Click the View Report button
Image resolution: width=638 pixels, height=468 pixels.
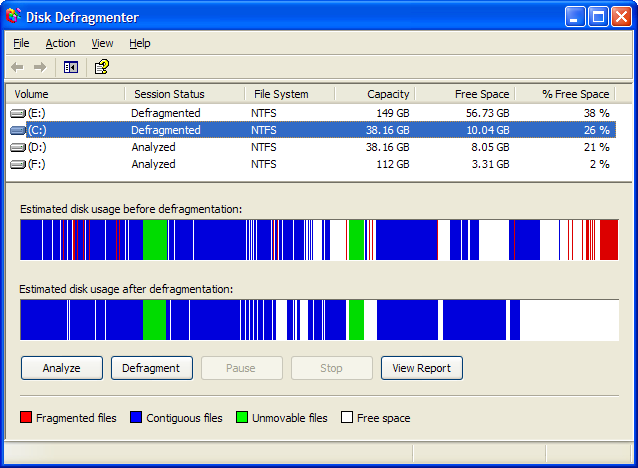422,368
